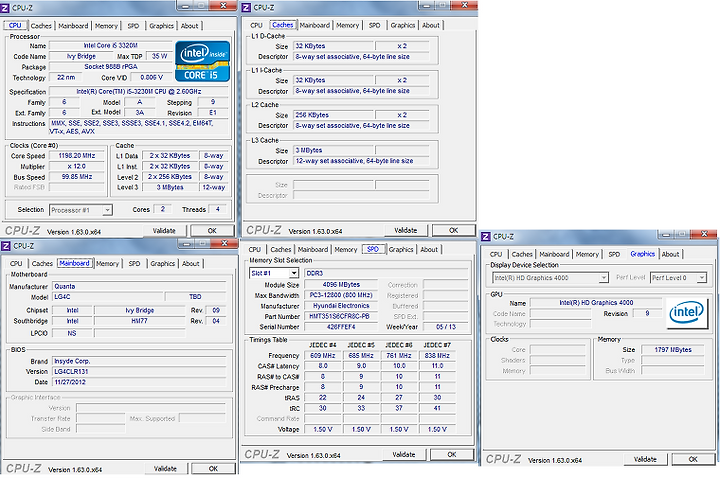Click the motherboard Manufacturer field Quanta
This screenshot has height=478, width=720.
(x=139, y=286)
